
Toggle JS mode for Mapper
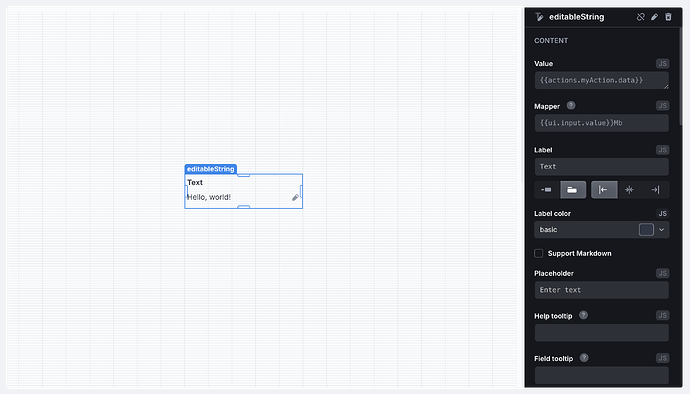click(662, 106)
